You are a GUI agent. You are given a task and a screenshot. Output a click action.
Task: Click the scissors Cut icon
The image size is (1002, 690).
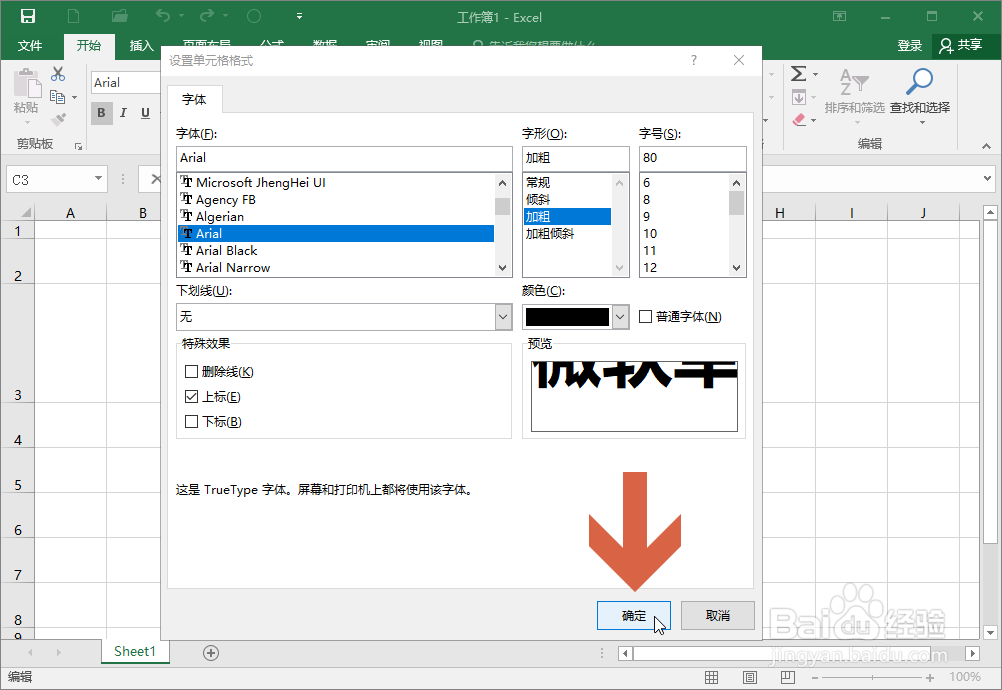(x=57, y=73)
